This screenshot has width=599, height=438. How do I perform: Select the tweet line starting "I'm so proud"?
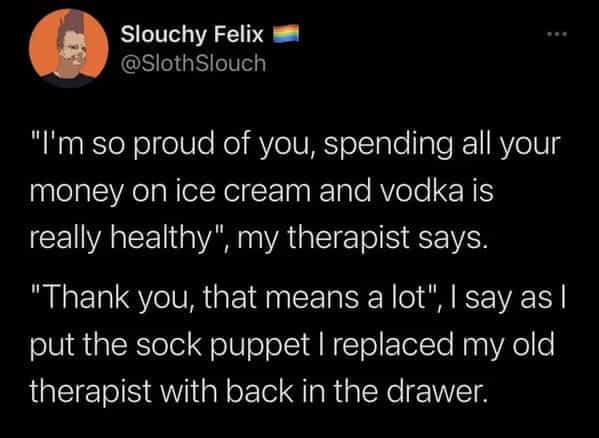(294, 145)
